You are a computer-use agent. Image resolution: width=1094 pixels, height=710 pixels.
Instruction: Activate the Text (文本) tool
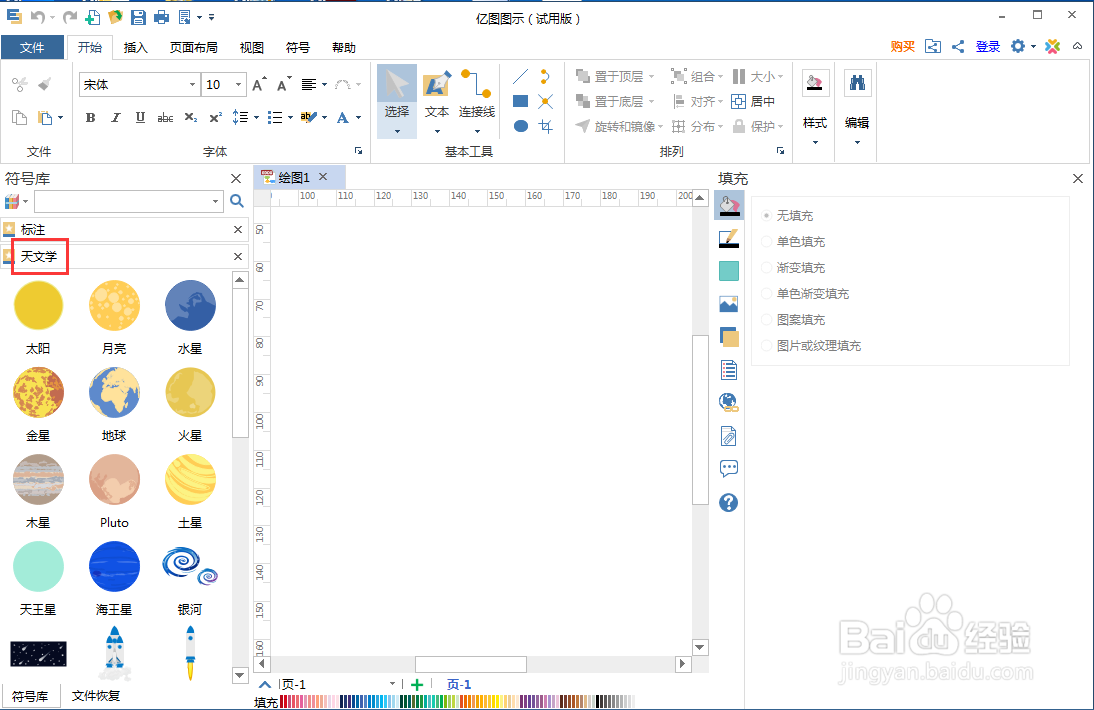click(x=437, y=101)
